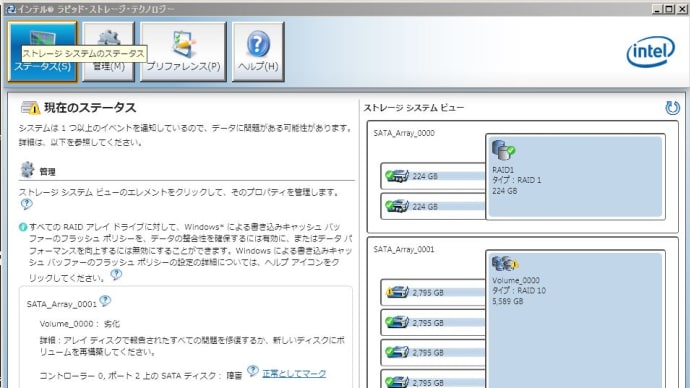Viewport: 690px width, 388px height.
Task: Click the 現在のステータス warning icon
Action: click(30, 108)
